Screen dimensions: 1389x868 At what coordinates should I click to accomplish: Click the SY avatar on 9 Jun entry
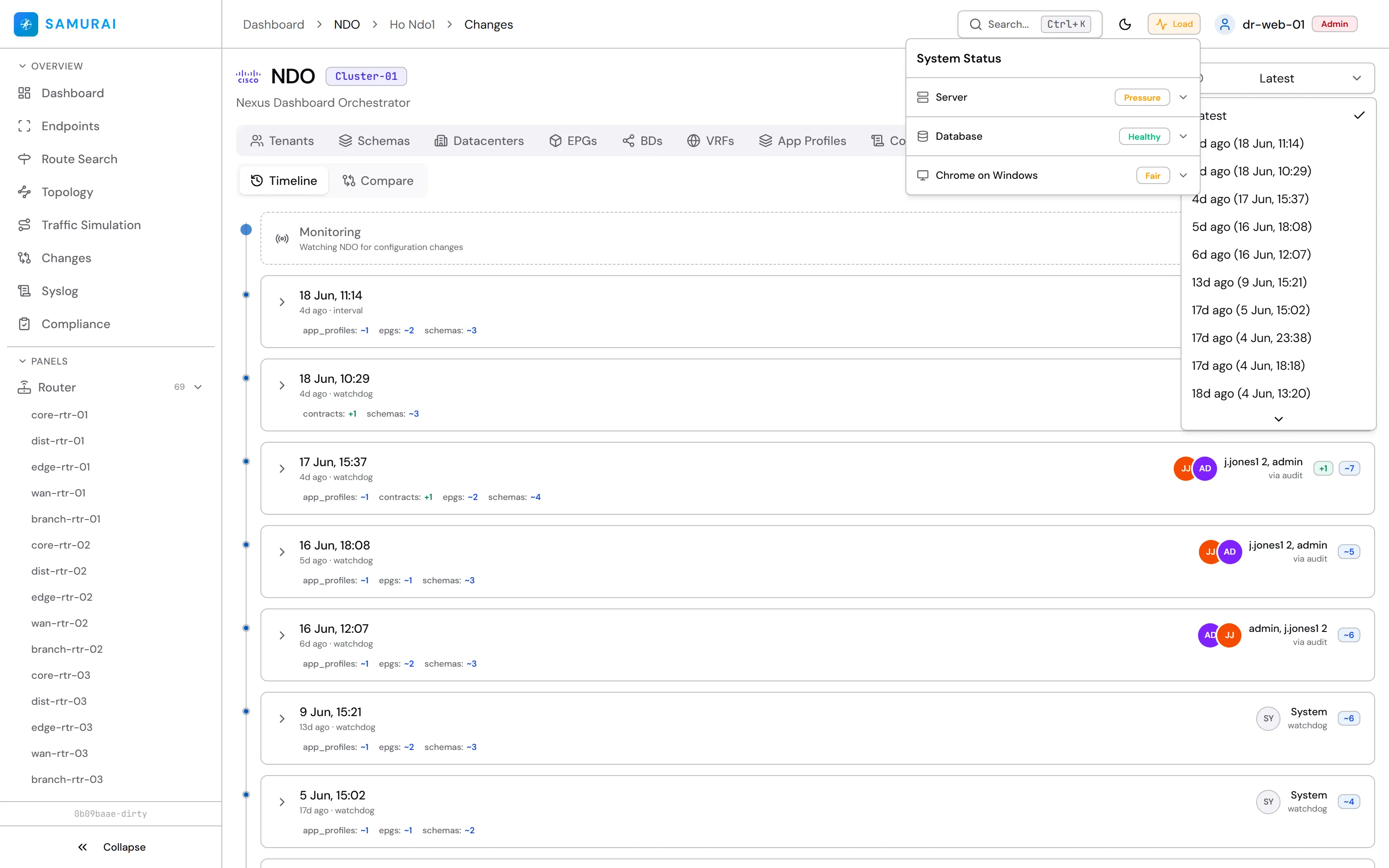tap(1268, 719)
